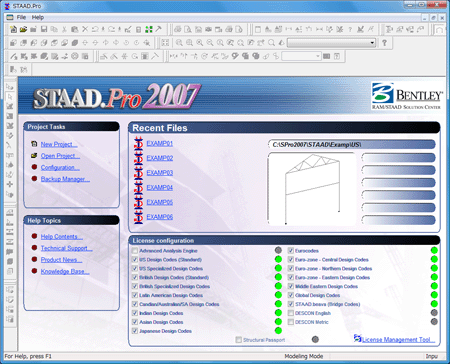Click the License Management Tool icon
The height and width of the screenshot is (364, 450).
[x=357, y=338]
